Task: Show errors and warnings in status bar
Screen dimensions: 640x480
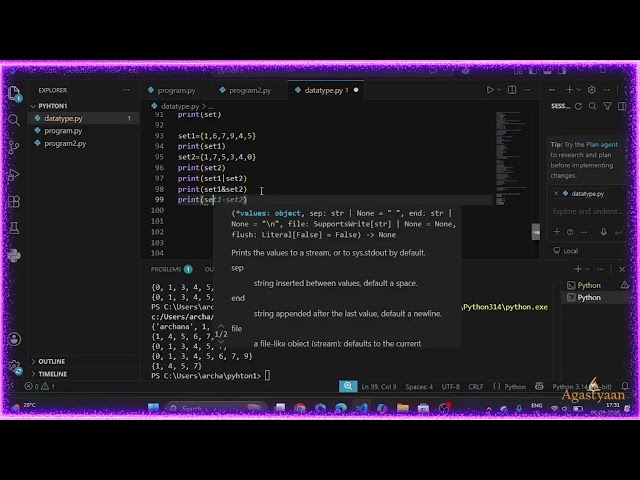Action: (40, 386)
